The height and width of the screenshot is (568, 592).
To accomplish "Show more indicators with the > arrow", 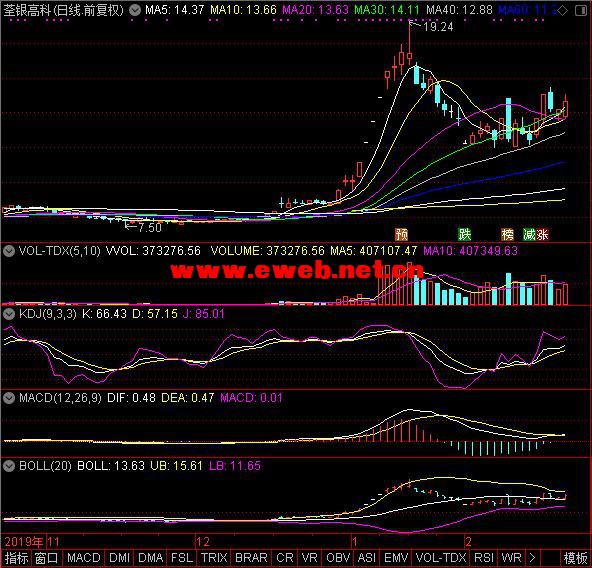I will click(532, 558).
